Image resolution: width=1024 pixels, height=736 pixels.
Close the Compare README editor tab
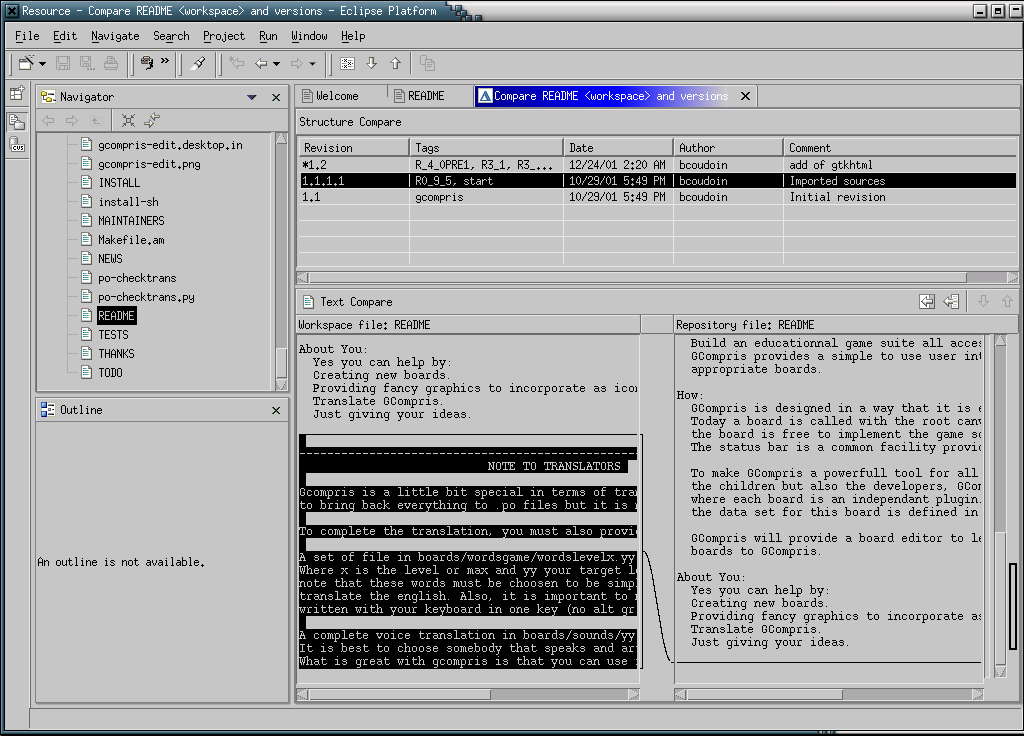click(x=745, y=96)
